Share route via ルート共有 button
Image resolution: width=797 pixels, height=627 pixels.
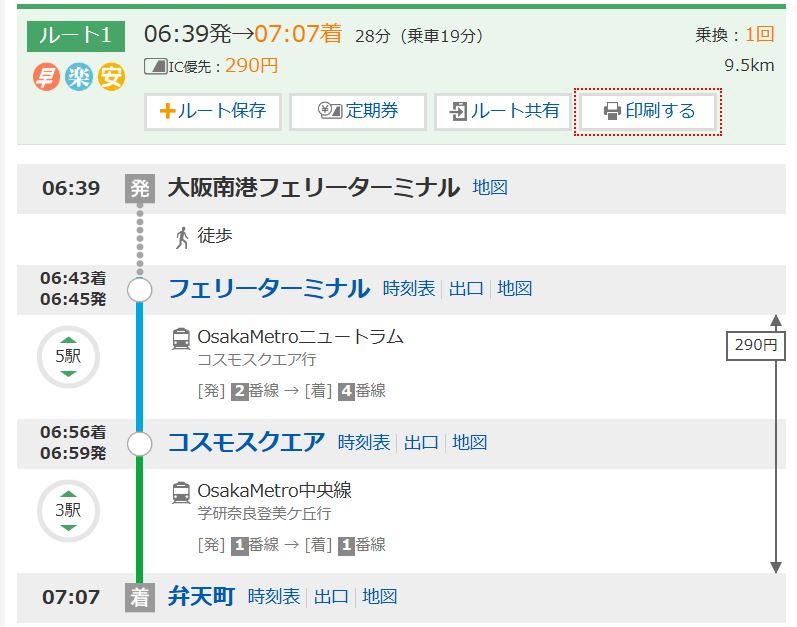click(x=503, y=111)
